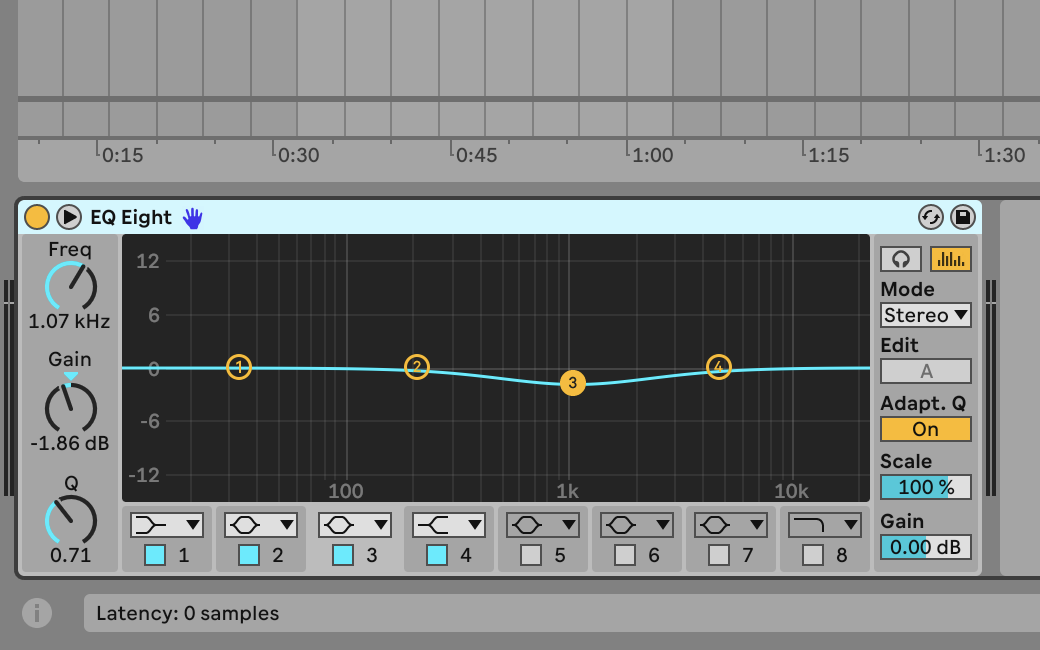Image resolution: width=1040 pixels, height=650 pixels.
Task: Click the info view 'i' icon
Action: point(36,613)
